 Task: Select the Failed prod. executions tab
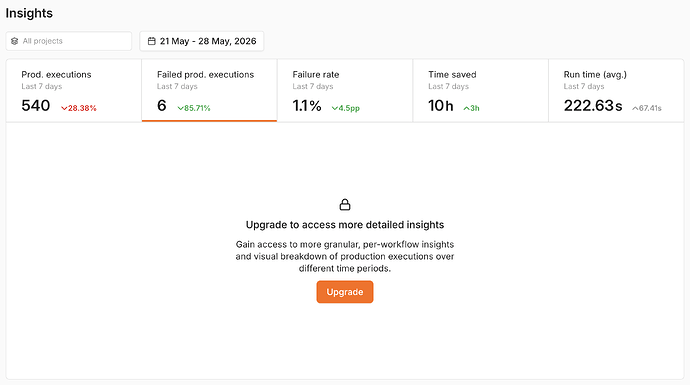click(209, 91)
